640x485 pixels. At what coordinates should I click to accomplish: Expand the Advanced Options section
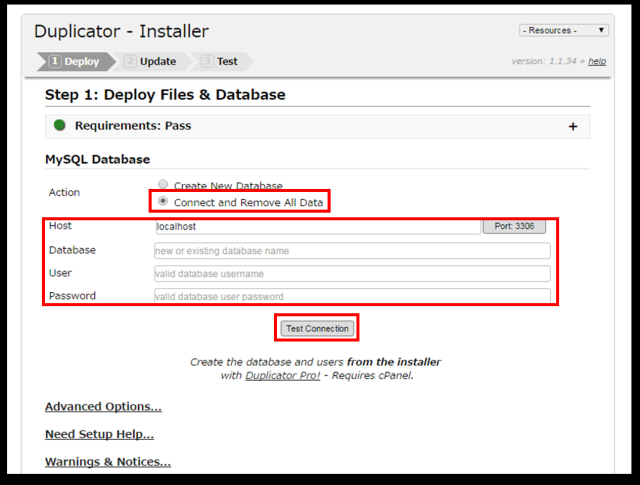[103, 407]
